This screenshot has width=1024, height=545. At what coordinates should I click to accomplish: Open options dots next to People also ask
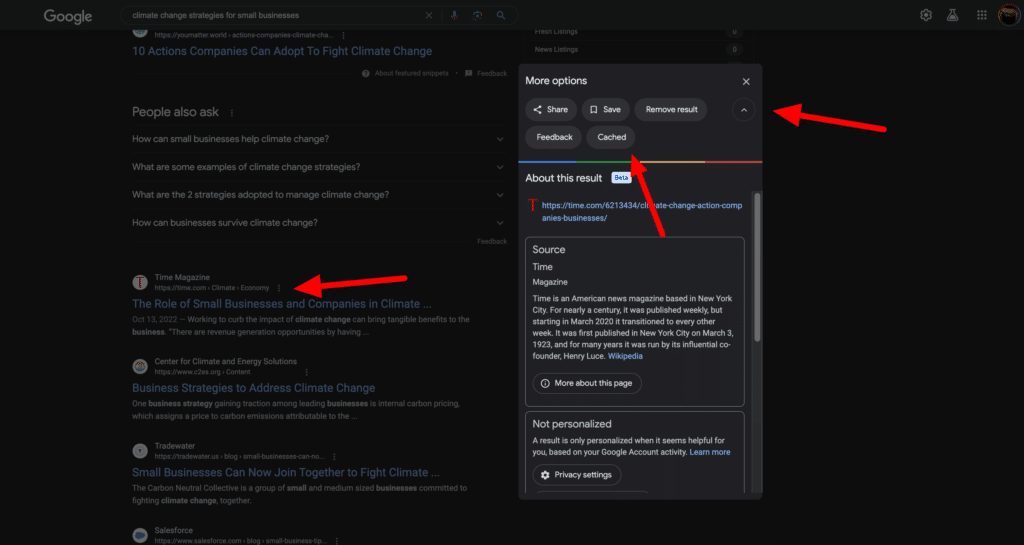231,112
